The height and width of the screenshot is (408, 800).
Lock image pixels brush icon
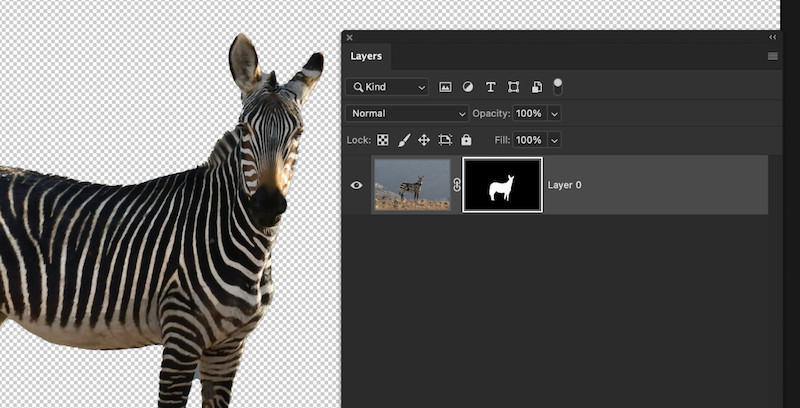[404, 140]
